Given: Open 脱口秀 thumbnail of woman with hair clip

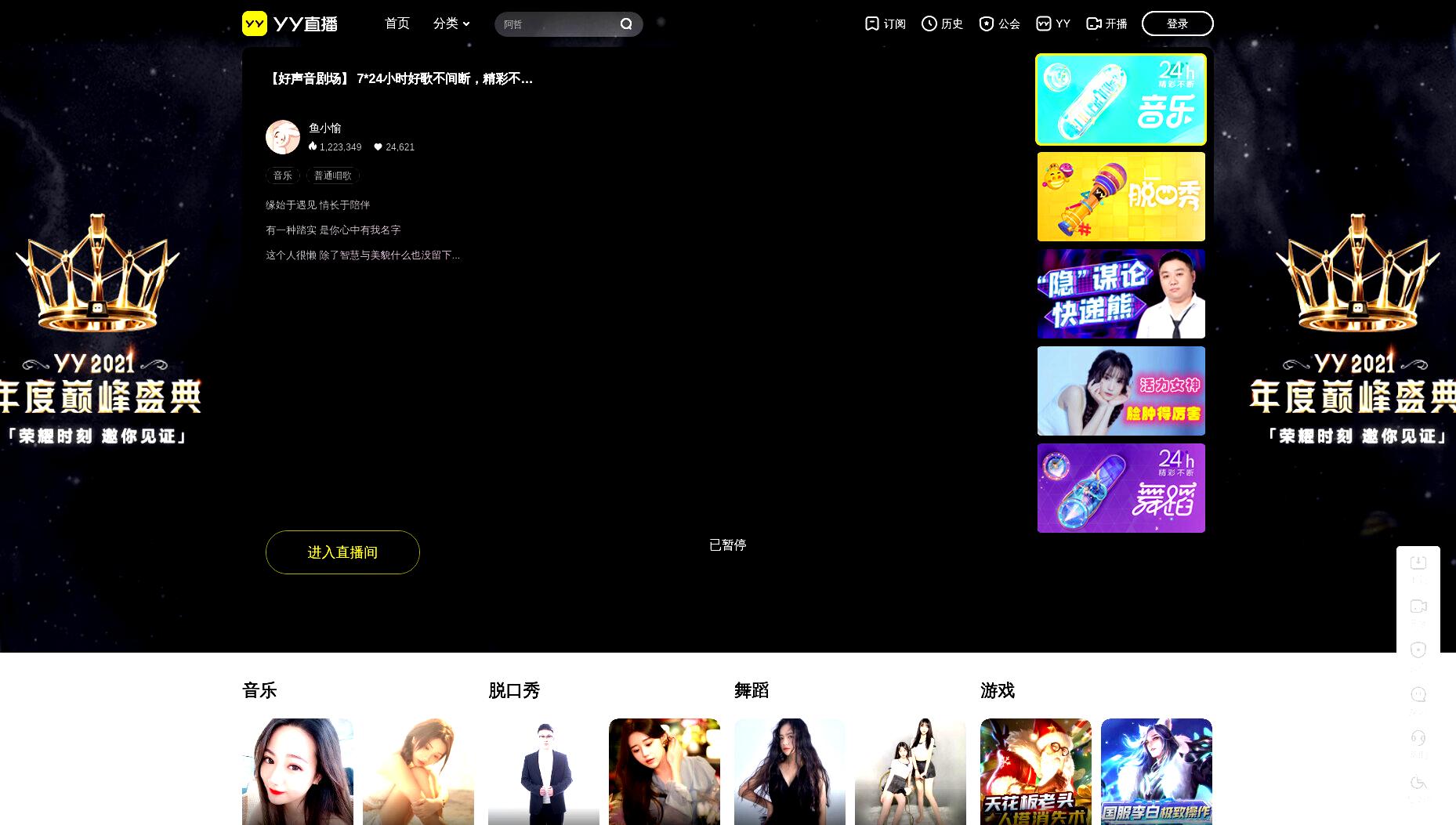Looking at the screenshot, I should [x=665, y=772].
